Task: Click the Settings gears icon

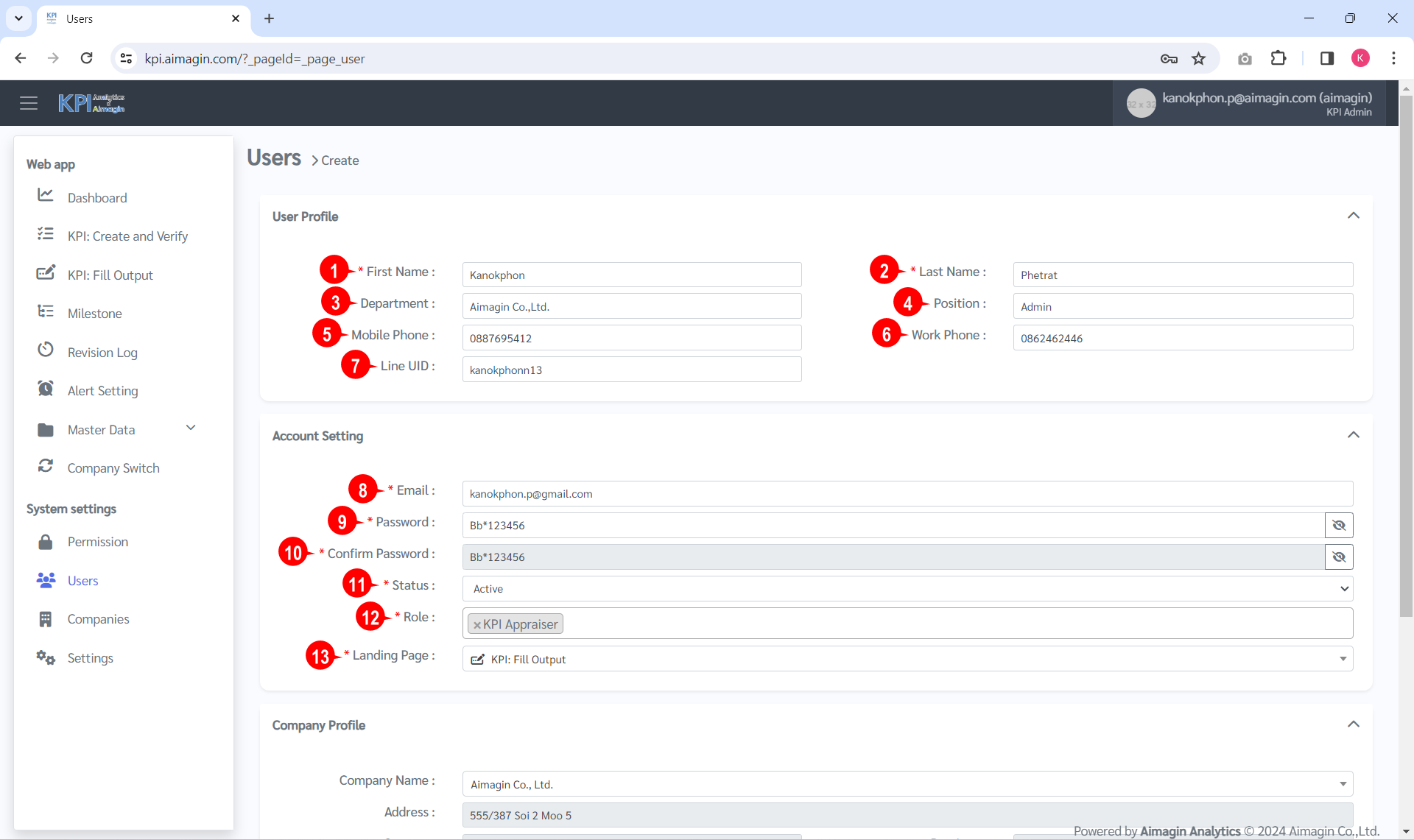Action: tap(46, 657)
